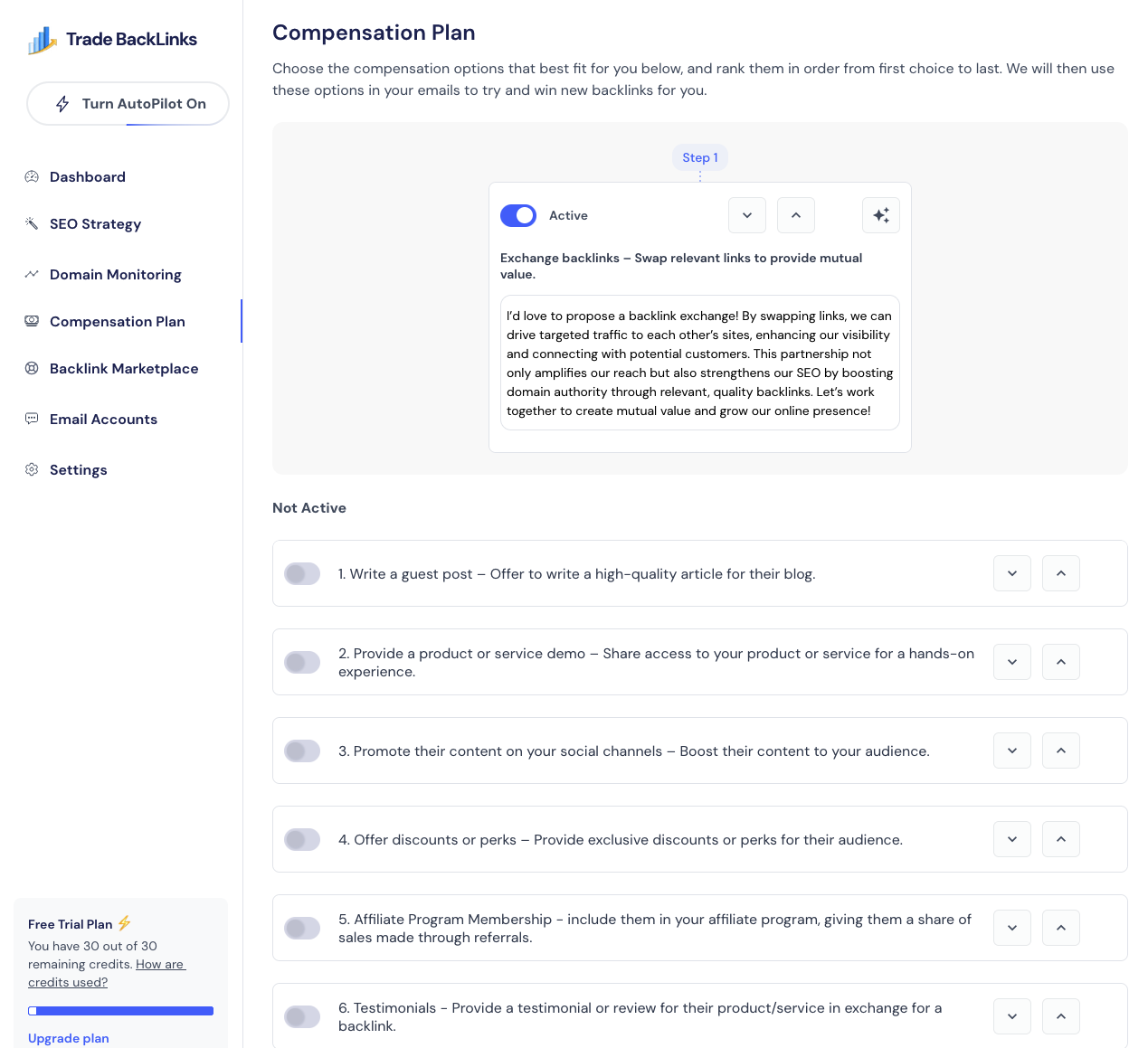Move Promote their content option down
This screenshot has width=1148, height=1048.
[1012, 751]
